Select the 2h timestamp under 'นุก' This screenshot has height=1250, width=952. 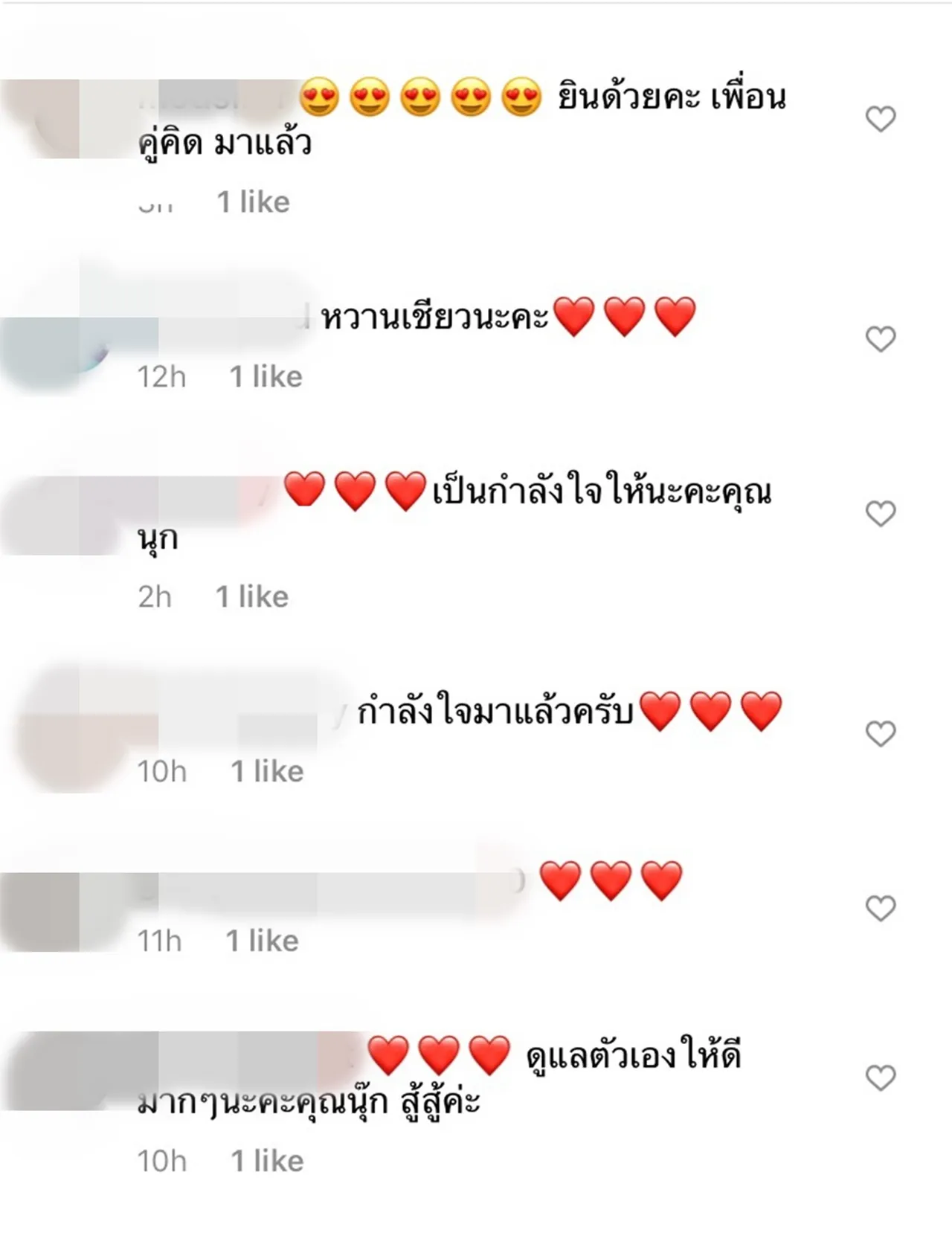click(x=155, y=597)
